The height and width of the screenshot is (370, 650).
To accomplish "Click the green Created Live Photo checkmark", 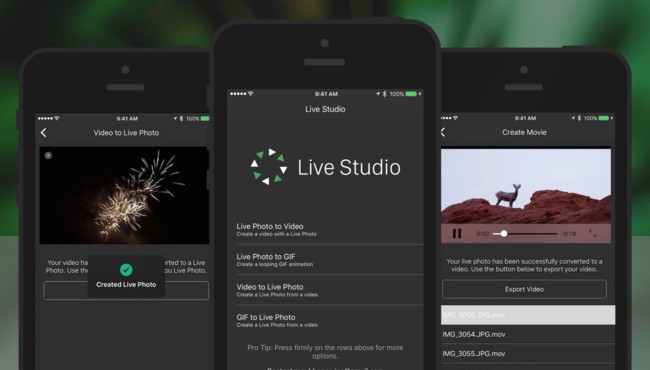I will (x=126, y=270).
